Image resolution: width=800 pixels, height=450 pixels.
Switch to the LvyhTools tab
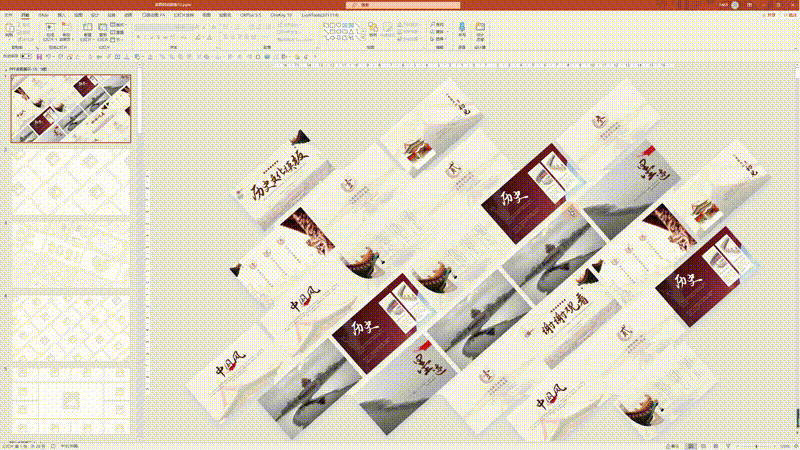point(320,15)
